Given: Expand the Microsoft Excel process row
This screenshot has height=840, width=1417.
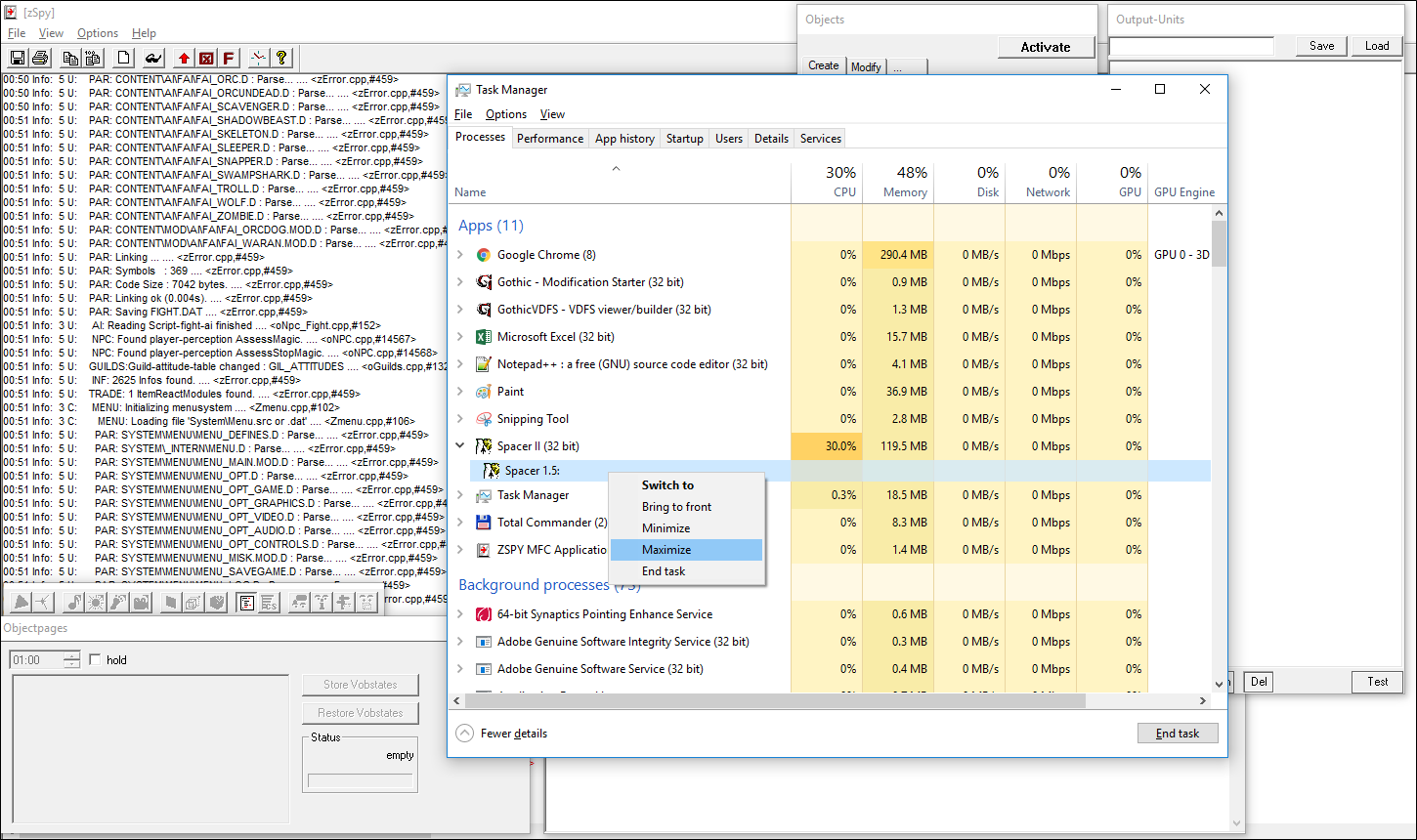Looking at the screenshot, I should (x=460, y=337).
